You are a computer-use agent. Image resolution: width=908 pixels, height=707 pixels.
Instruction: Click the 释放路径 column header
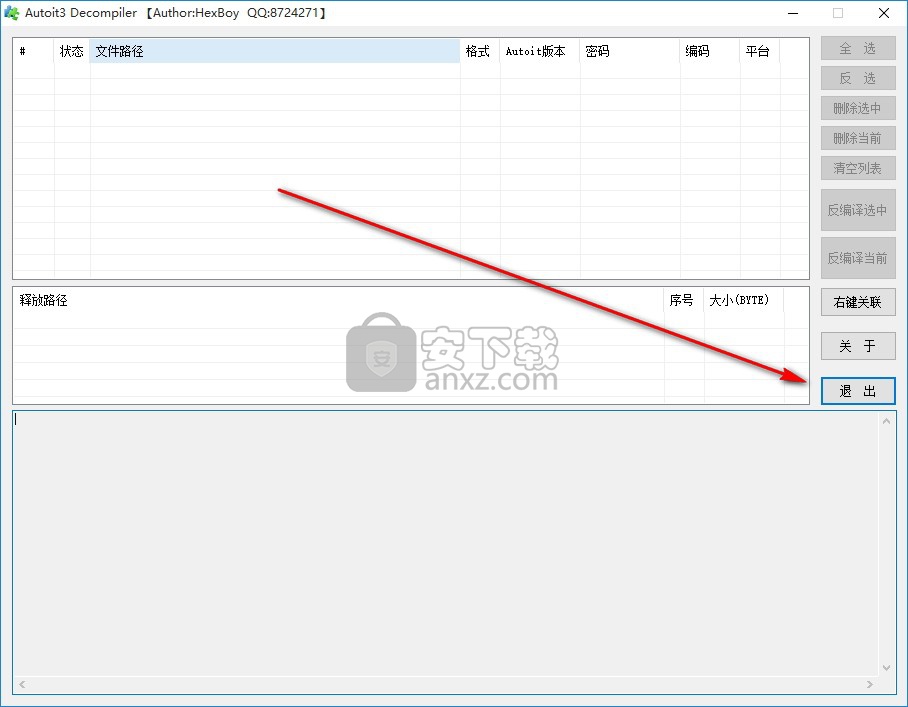point(339,300)
